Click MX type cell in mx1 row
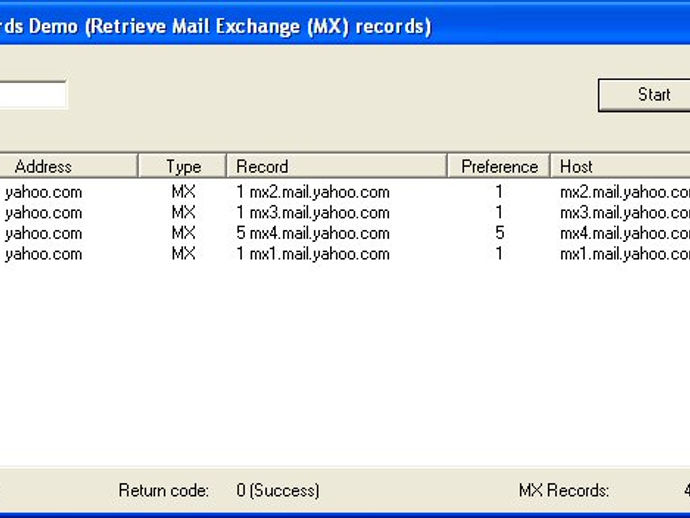Image resolution: width=690 pixels, height=518 pixels. click(184, 253)
